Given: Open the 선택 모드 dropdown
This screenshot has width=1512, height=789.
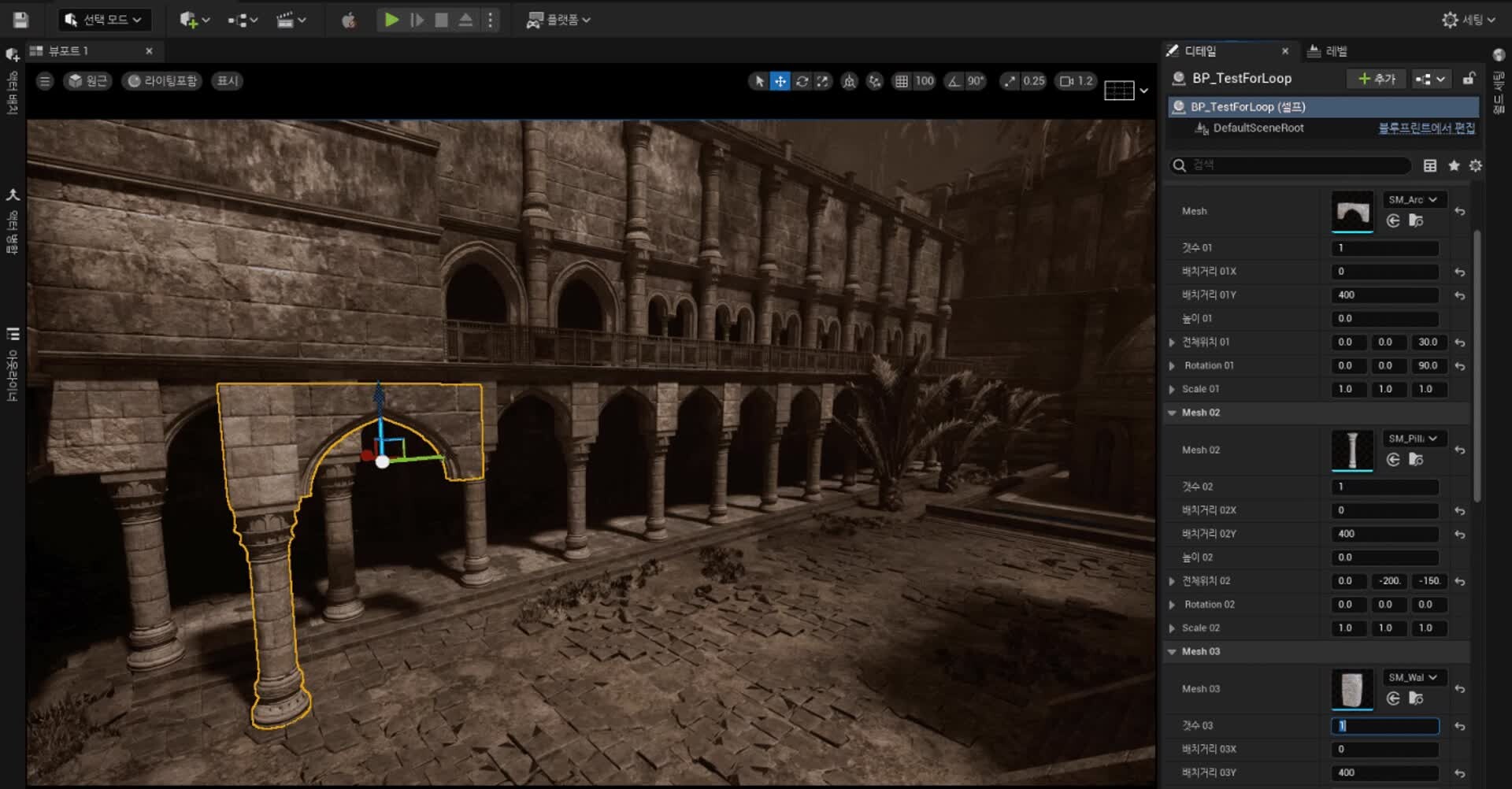Looking at the screenshot, I should [105, 20].
